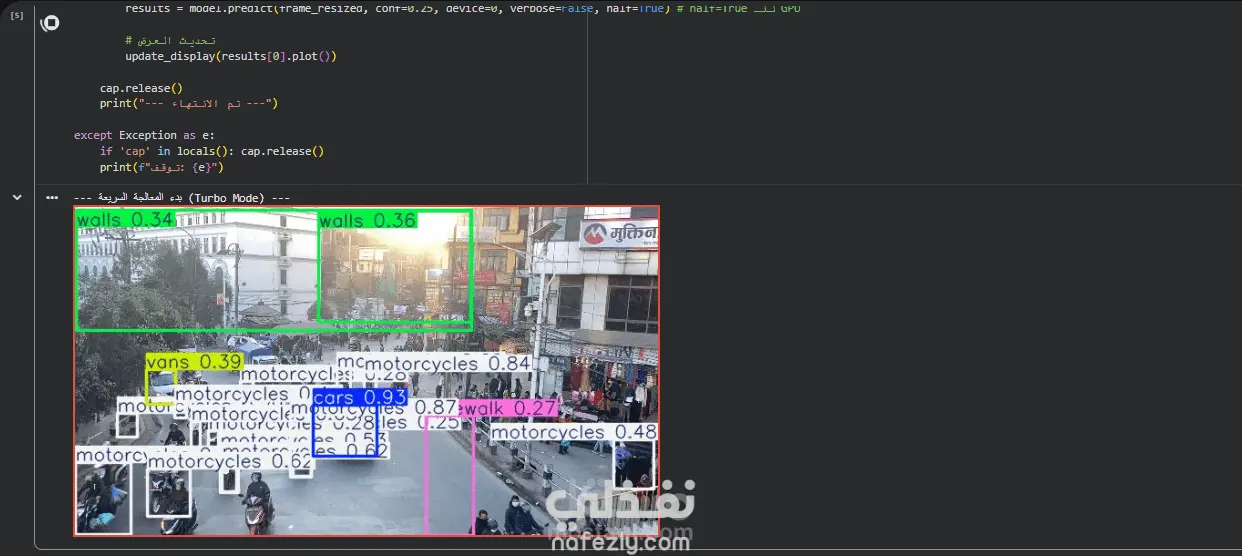
Task: Stop the running cell execution
Action: 51,22
